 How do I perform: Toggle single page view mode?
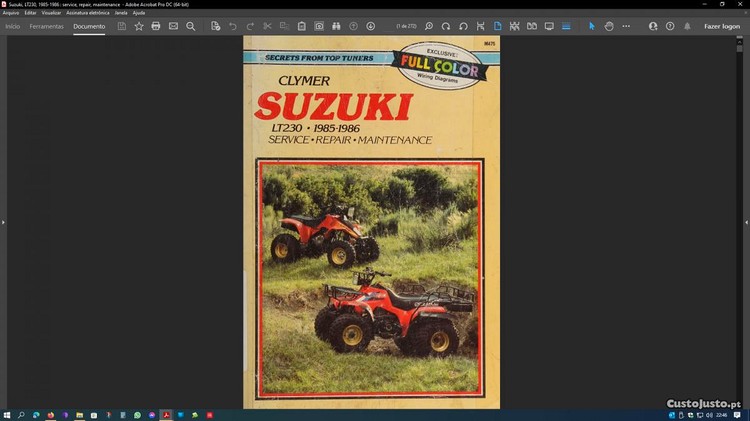pos(499,26)
